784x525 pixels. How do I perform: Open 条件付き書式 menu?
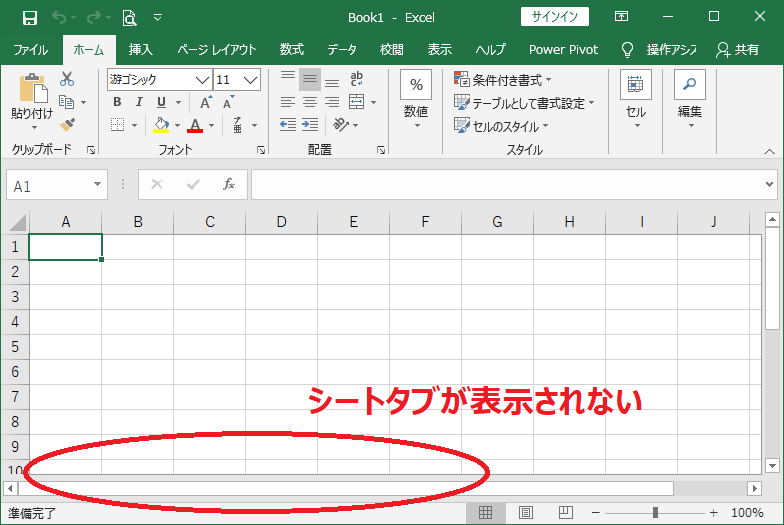click(x=502, y=80)
